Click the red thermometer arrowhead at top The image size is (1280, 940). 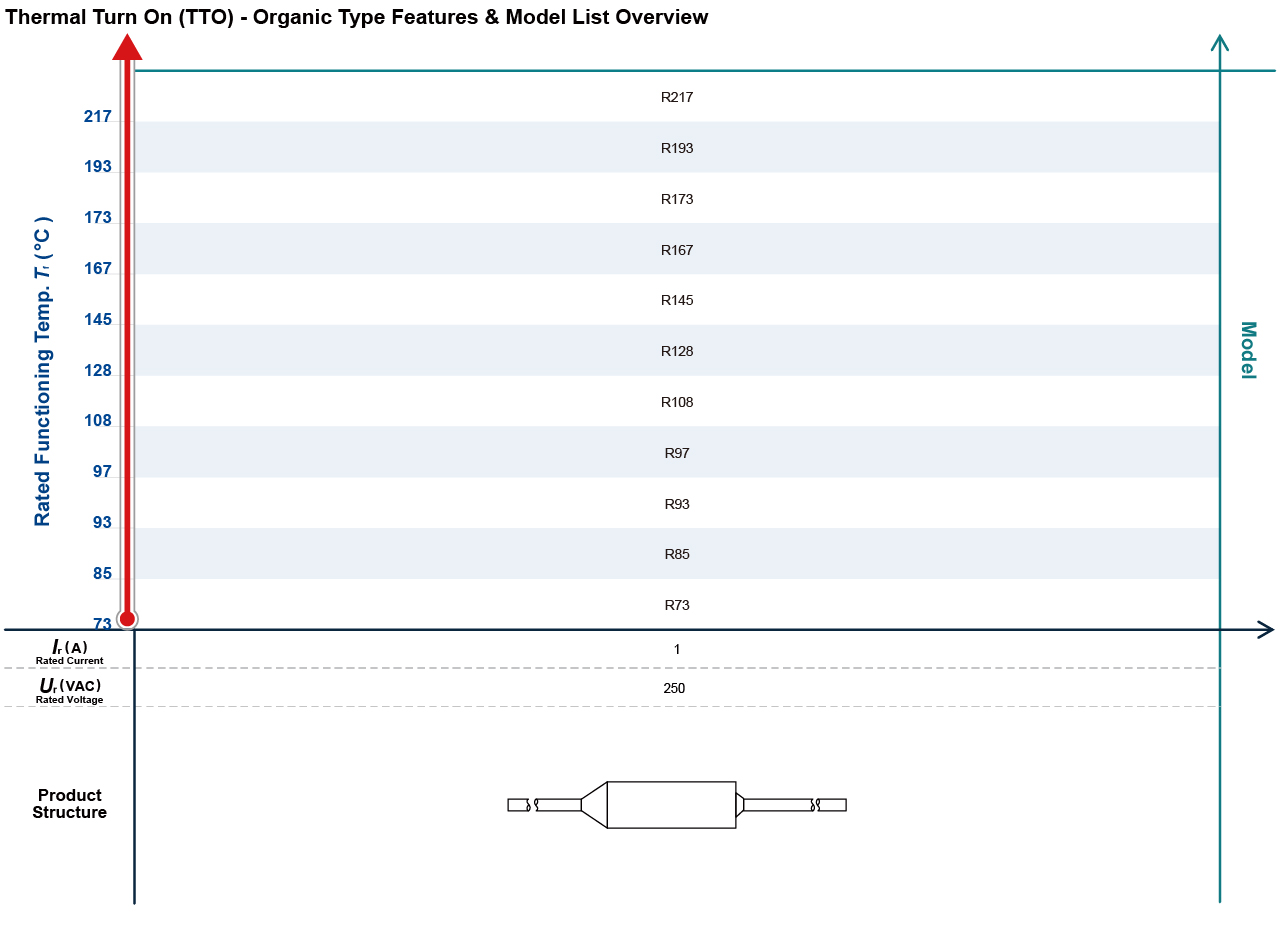[127, 47]
